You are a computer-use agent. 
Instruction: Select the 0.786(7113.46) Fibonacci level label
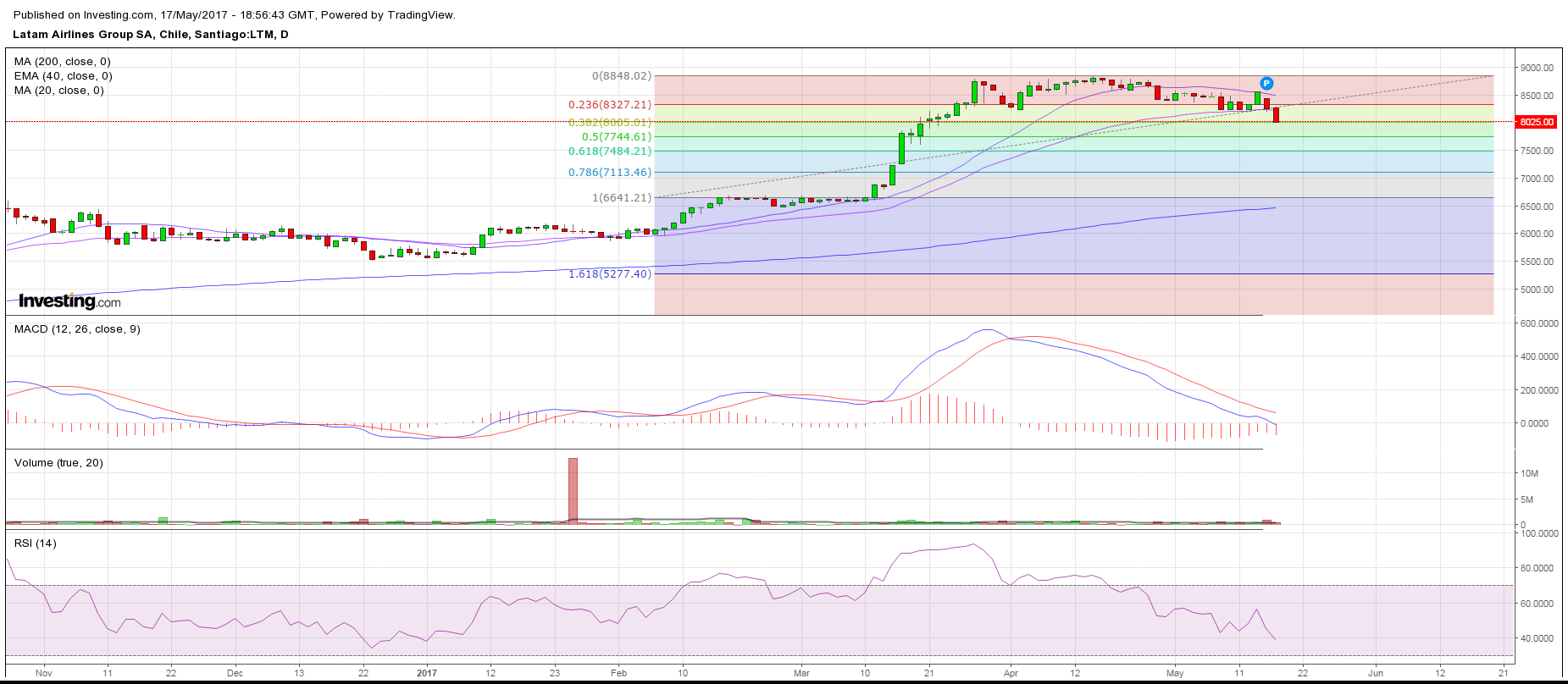(x=610, y=173)
